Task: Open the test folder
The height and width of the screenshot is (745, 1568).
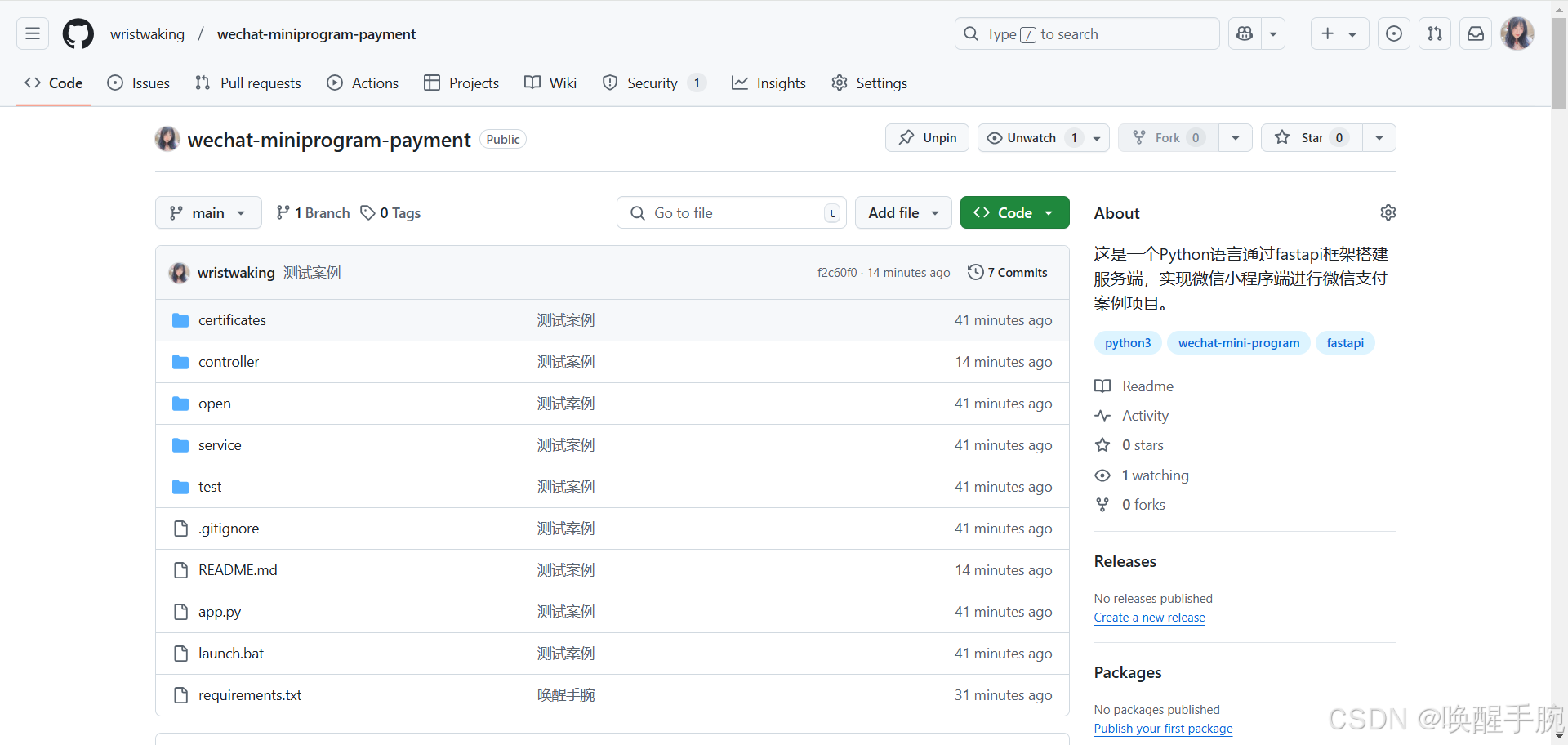Action: coord(210,486)
